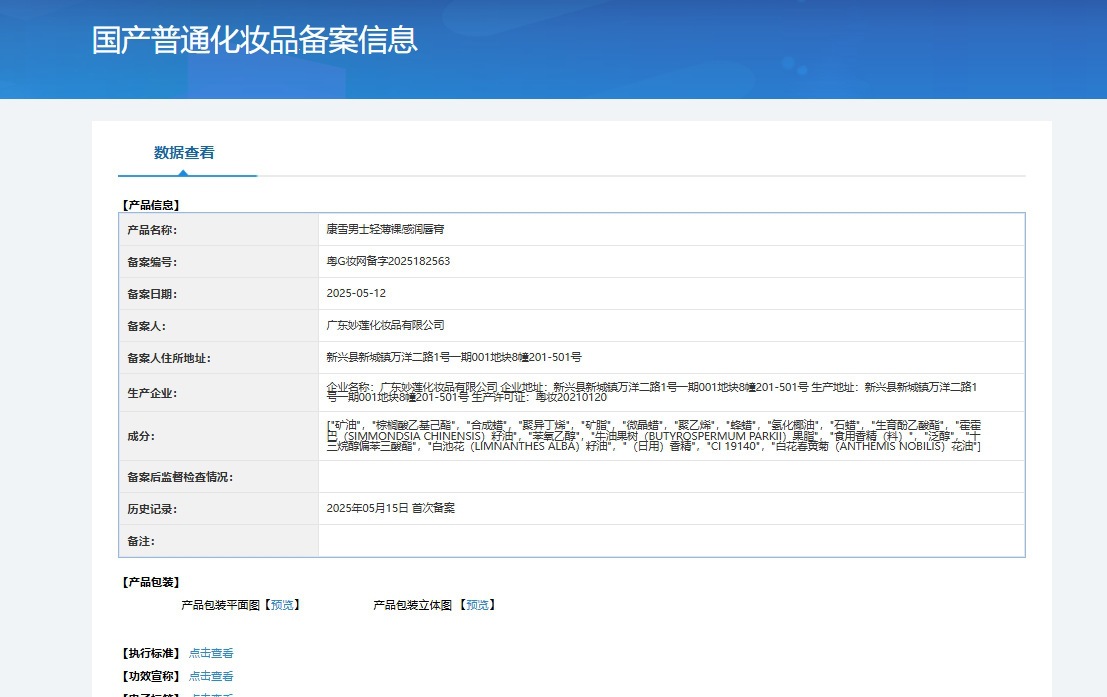Click the 备案日期 row label
This screenshot has width=1107, height=697.
tap(152, 294)
